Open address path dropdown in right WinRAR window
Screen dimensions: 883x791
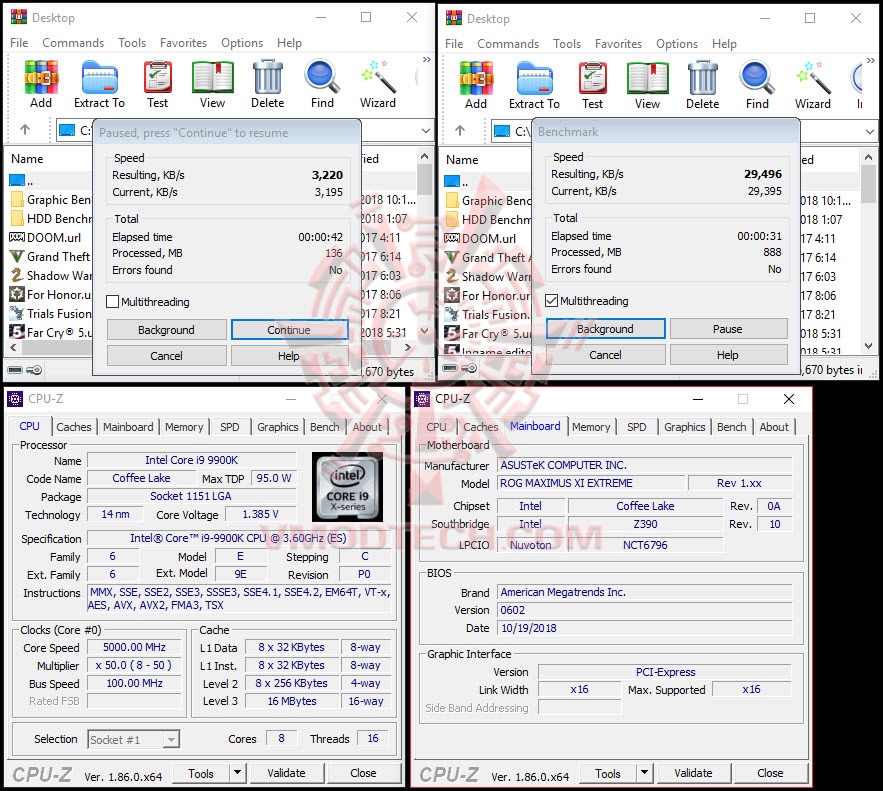coord(869,132)
